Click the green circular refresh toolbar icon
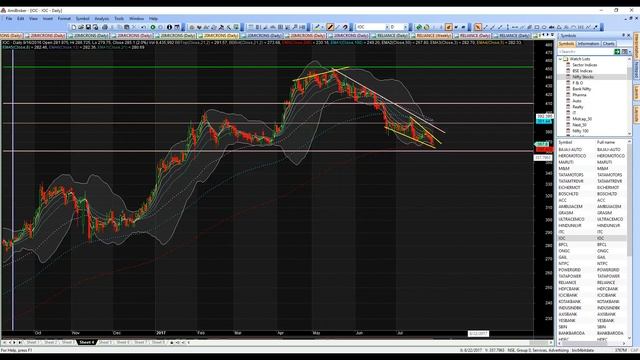The height and width of the screenshot is (360, 640). click(x=153, y=27)
